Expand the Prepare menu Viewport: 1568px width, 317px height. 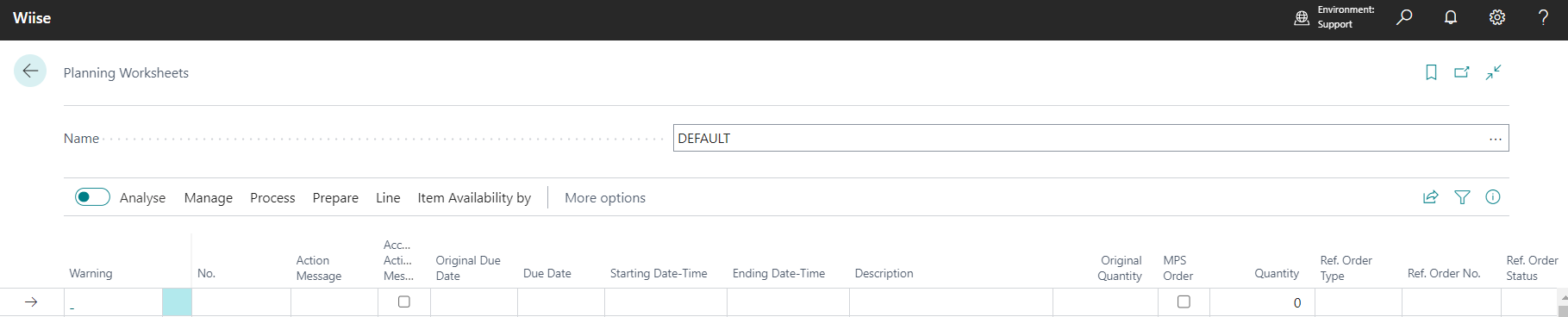pyautogui.click(x=335, y=197)
